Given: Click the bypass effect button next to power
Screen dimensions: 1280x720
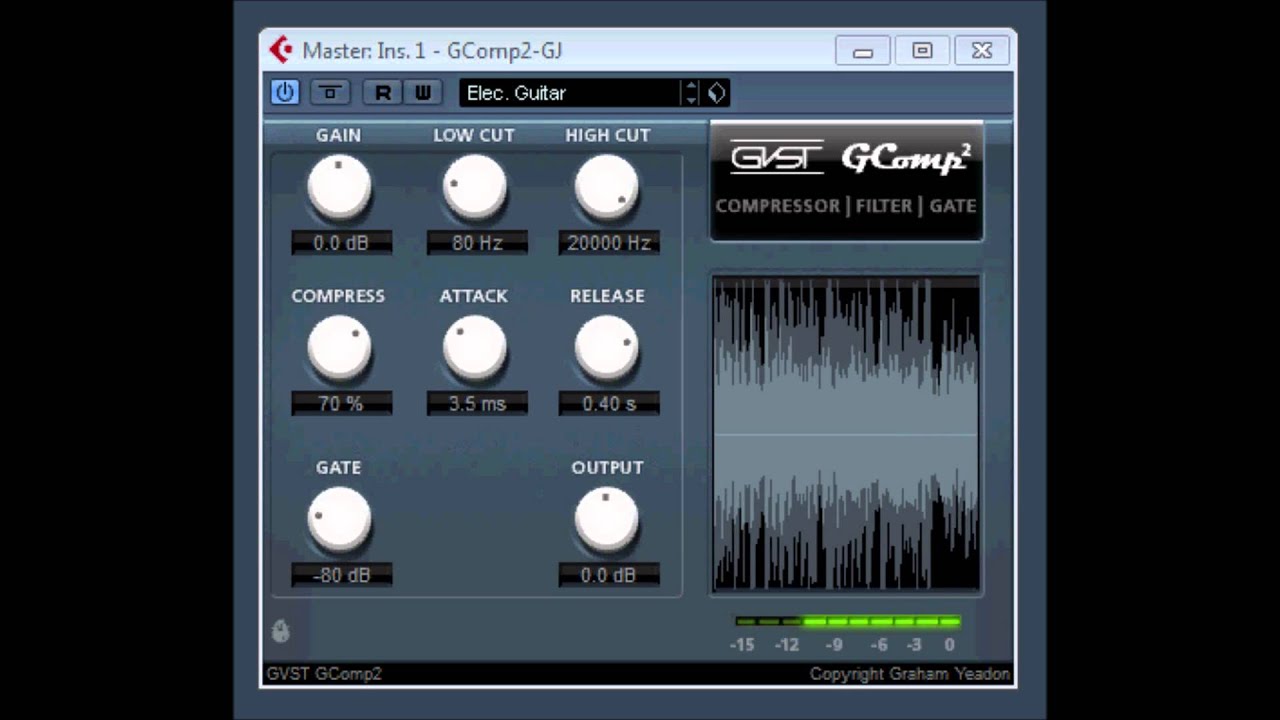Looking at the screenshot, I should [x=330, y=93].
